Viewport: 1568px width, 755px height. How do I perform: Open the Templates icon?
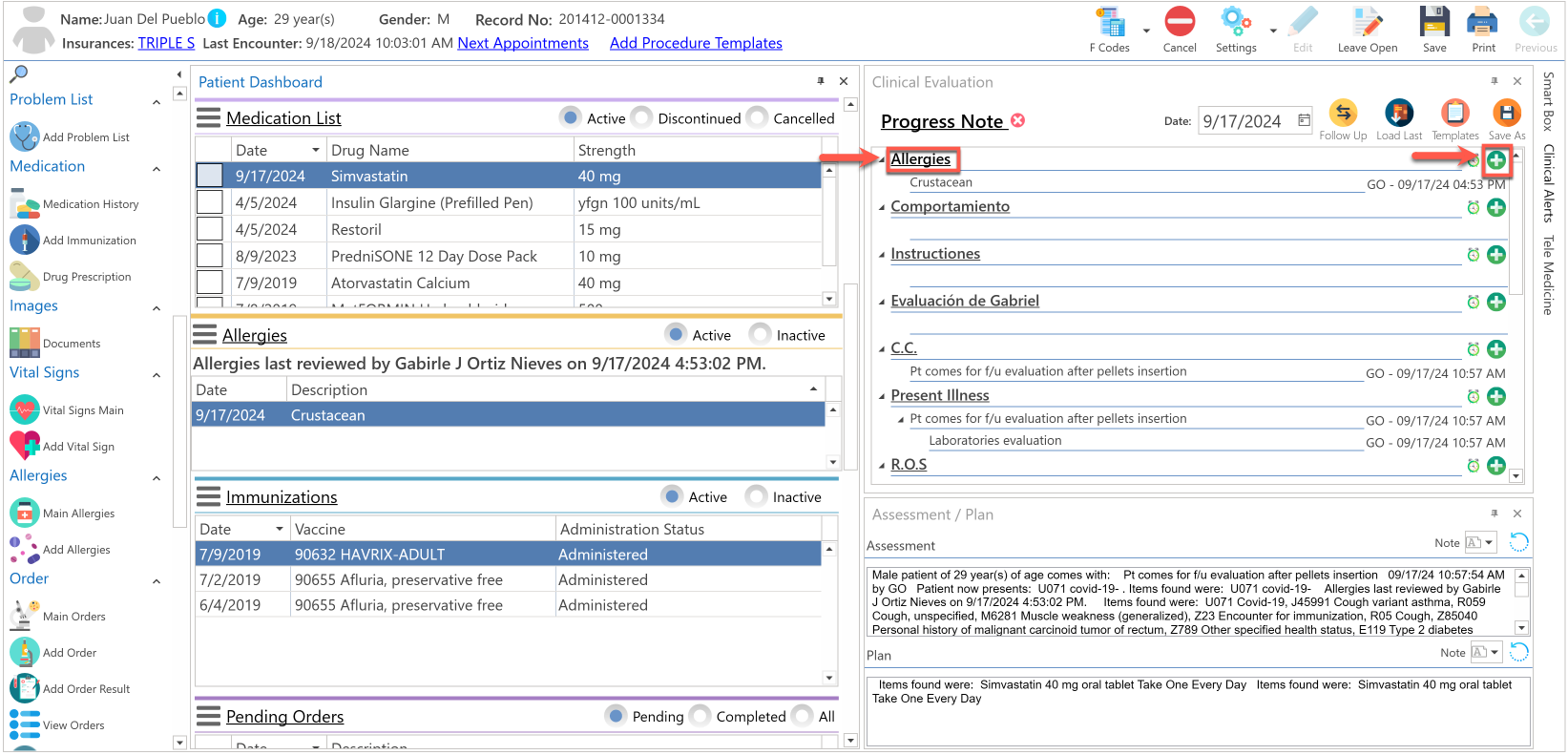tap(1454, 114)
